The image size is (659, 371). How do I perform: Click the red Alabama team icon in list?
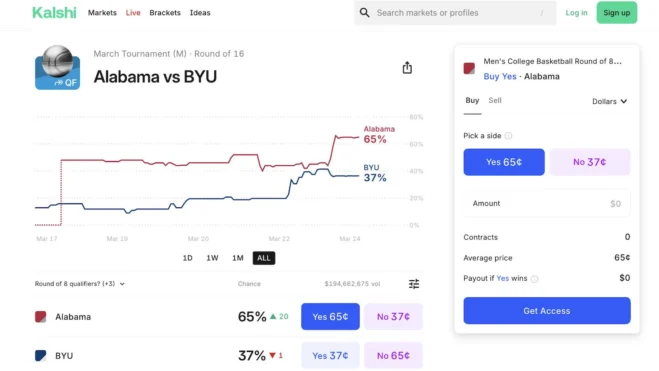click(x=40, y=317)
